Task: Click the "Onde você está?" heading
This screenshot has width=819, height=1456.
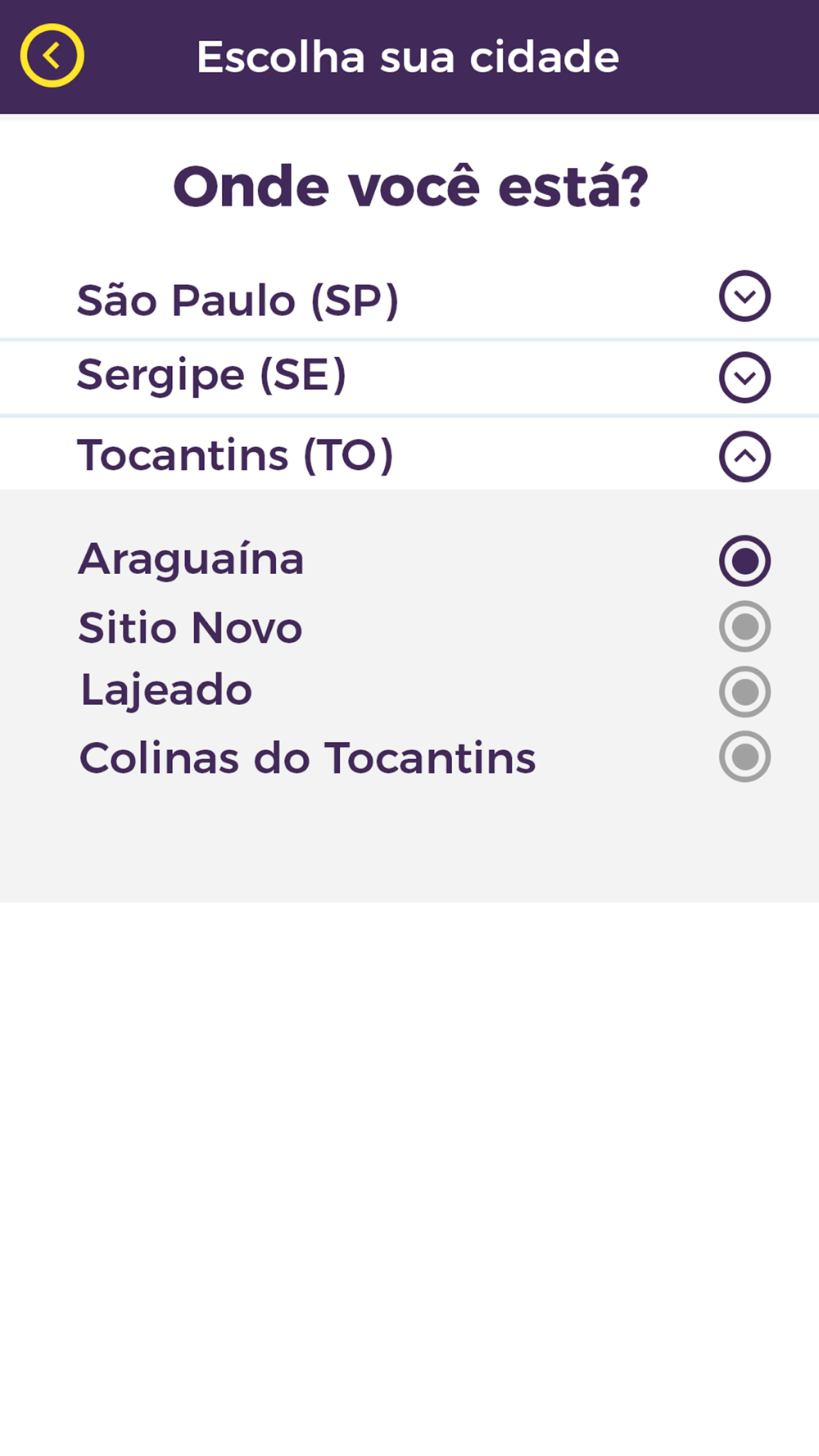Action: (409, 187)
